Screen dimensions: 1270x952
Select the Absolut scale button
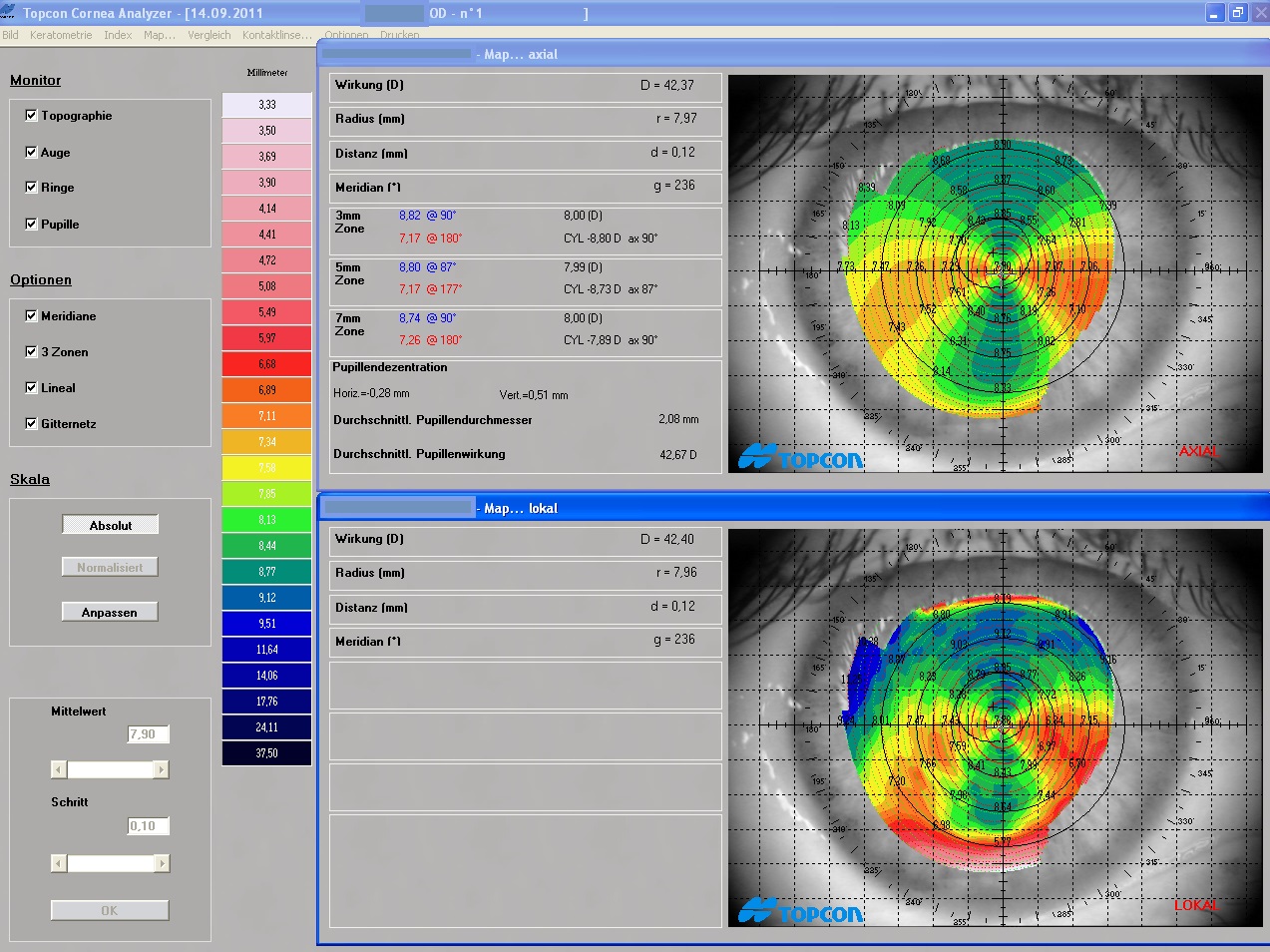[111, 525]
